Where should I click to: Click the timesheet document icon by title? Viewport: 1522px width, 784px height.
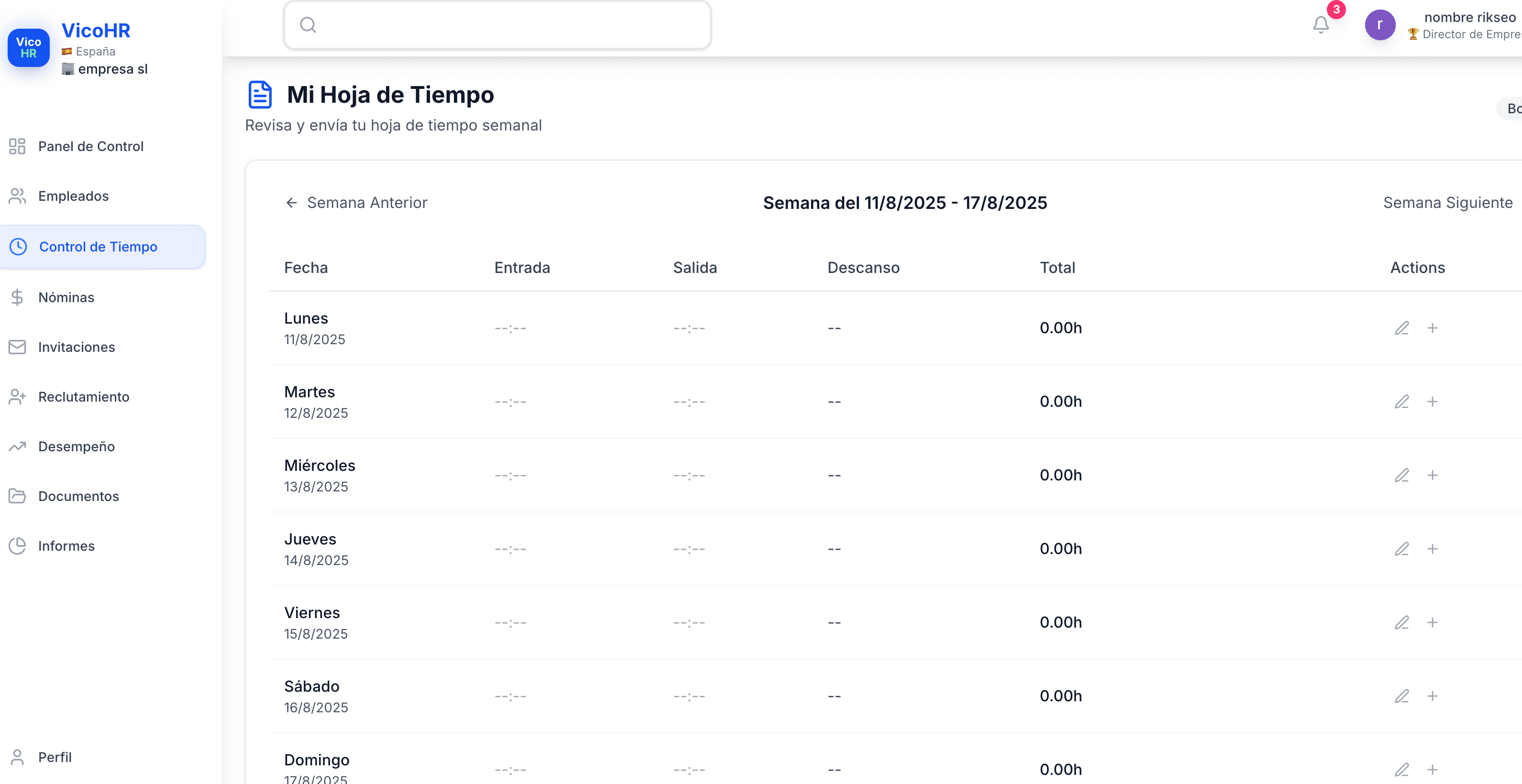260,95
